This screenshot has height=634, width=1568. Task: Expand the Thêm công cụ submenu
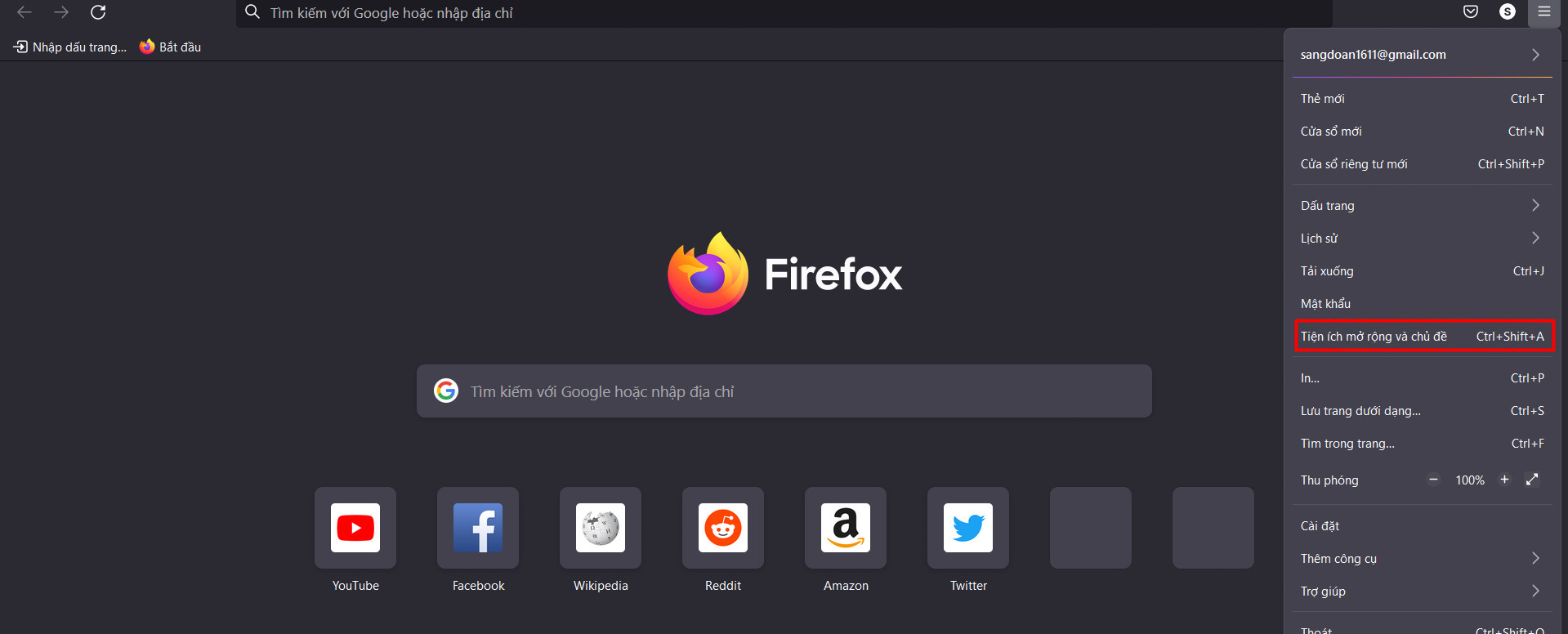[1422, 558]
